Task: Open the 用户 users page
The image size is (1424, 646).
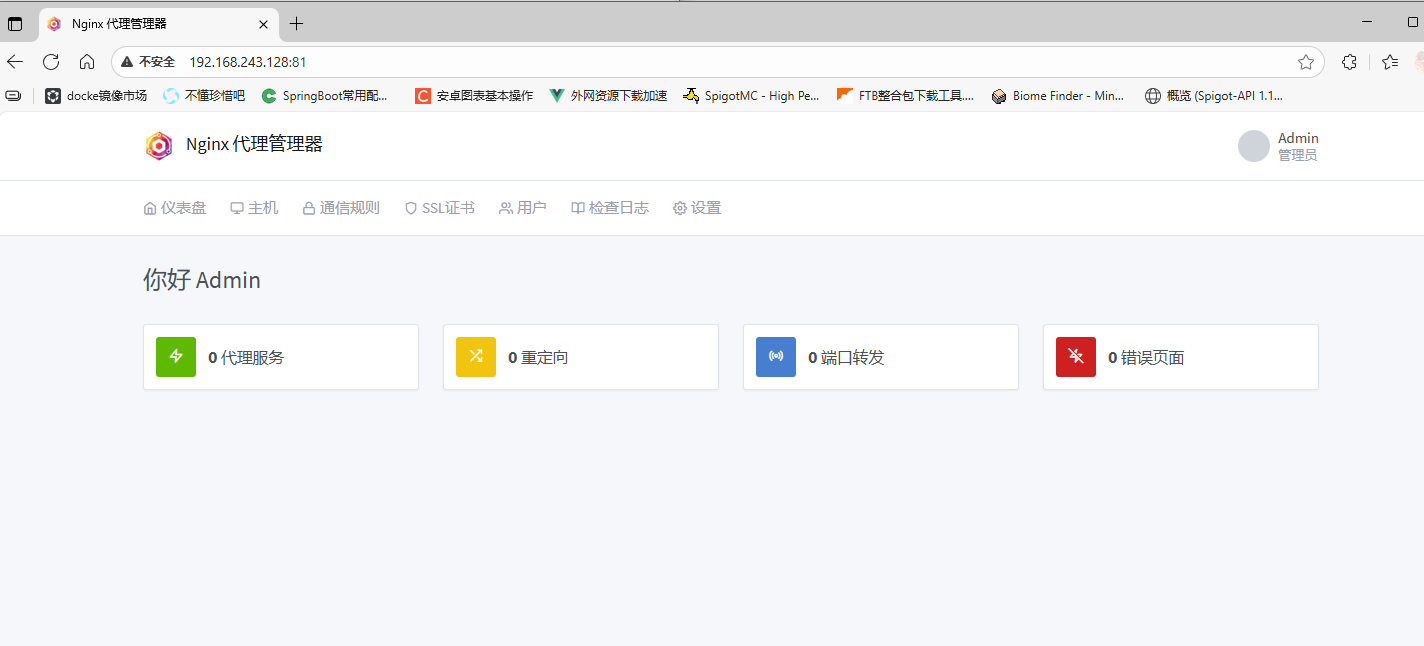Action: tap(522, 208)
